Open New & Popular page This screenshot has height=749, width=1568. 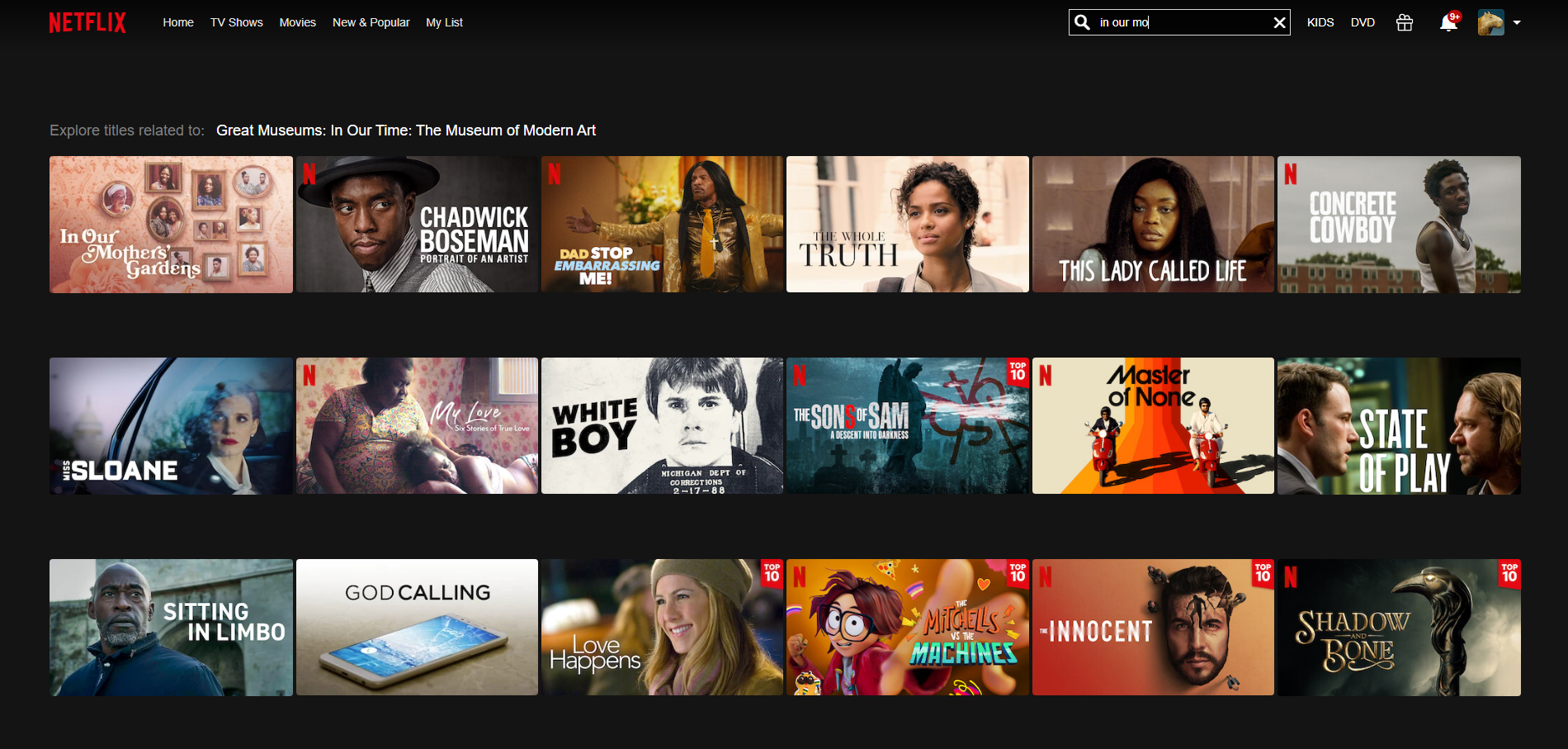tap(371, 22)
